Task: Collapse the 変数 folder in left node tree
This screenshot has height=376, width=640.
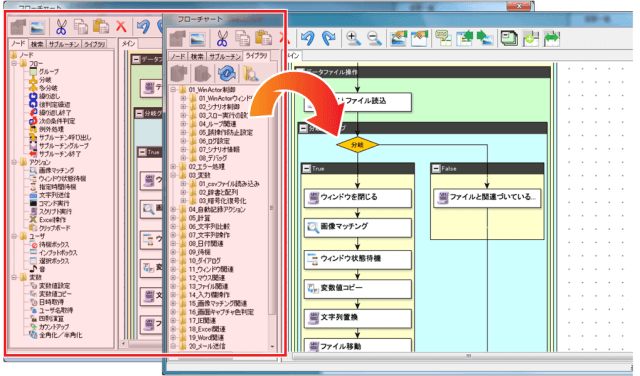Action: pyautogui.click(x=14, y=277)
